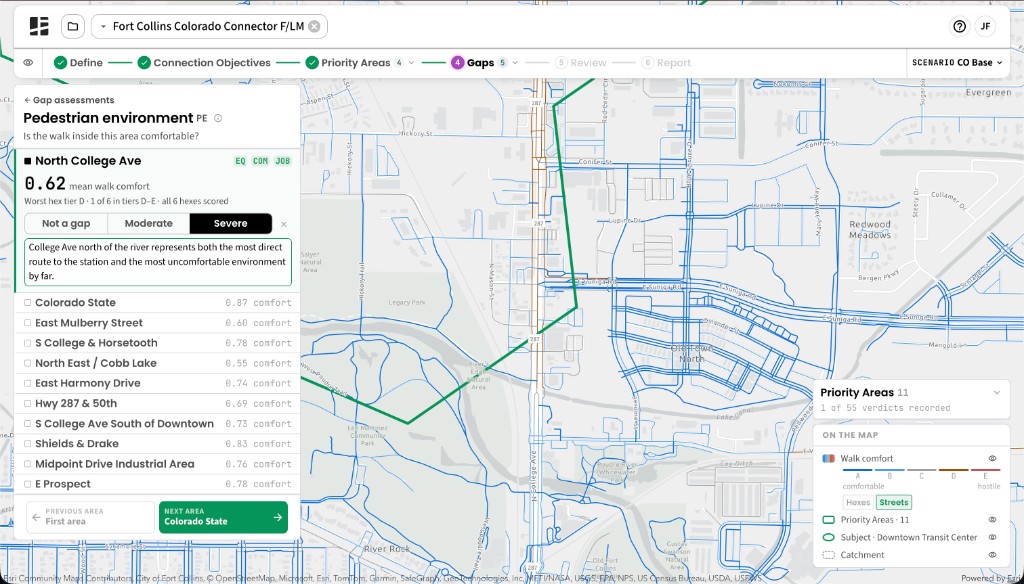Click the EQ tag badge
1024x584 pixels.
pos(240,161)
